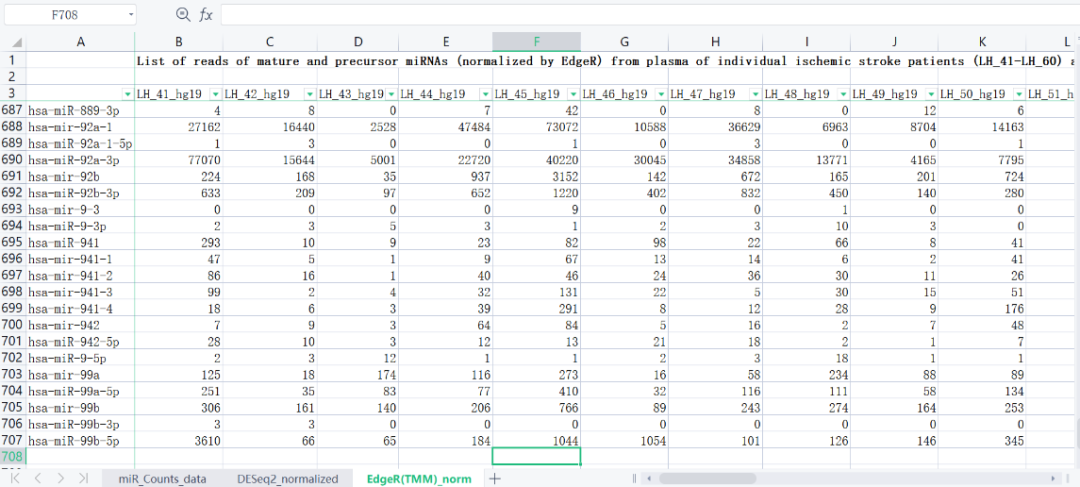
Task: Open the Name Box dropdown arrow
Action: tap(130, 14)
